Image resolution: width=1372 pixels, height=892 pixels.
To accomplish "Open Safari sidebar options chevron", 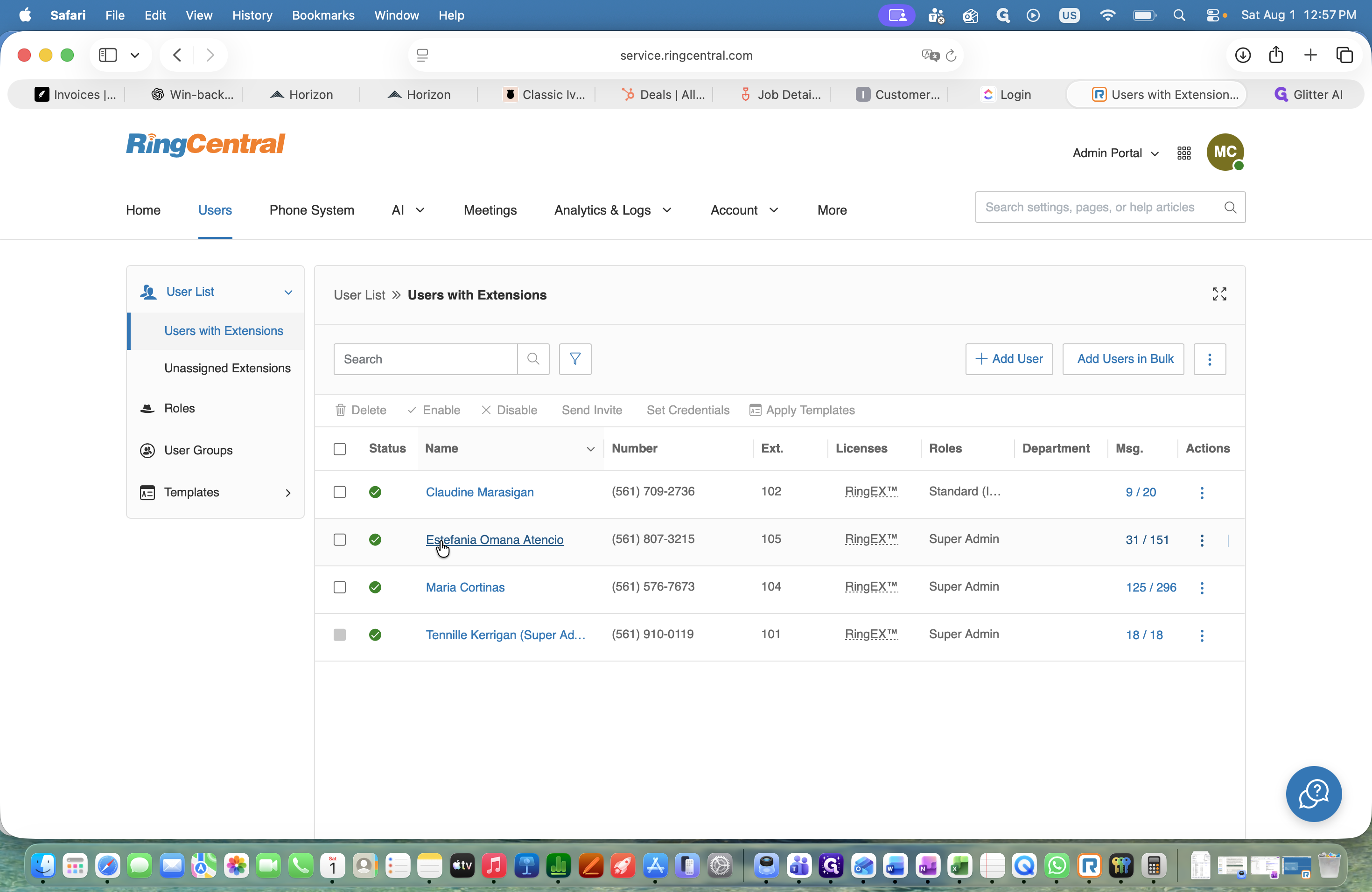I will (135, 56).
